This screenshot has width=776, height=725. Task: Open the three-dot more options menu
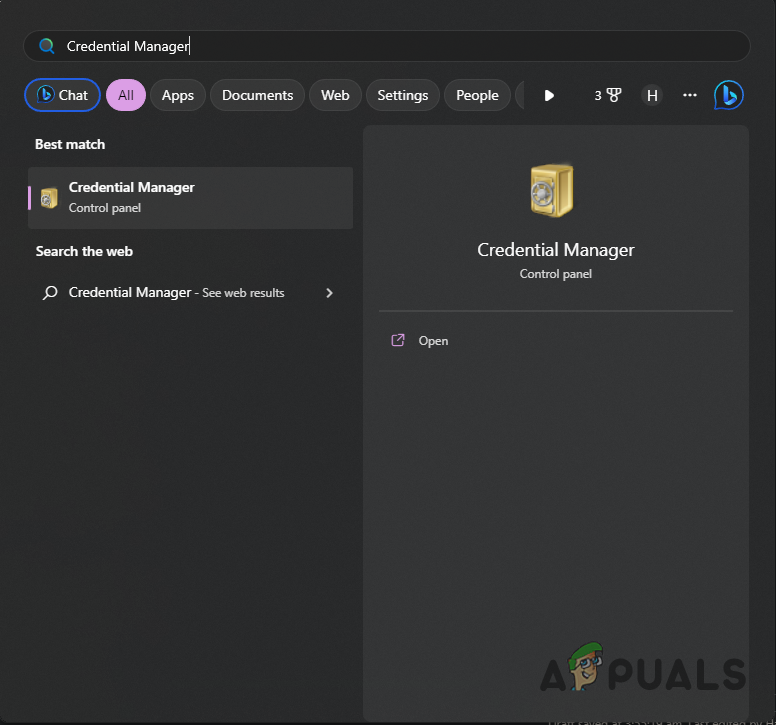pyautogui.click(x=690, y=95)
